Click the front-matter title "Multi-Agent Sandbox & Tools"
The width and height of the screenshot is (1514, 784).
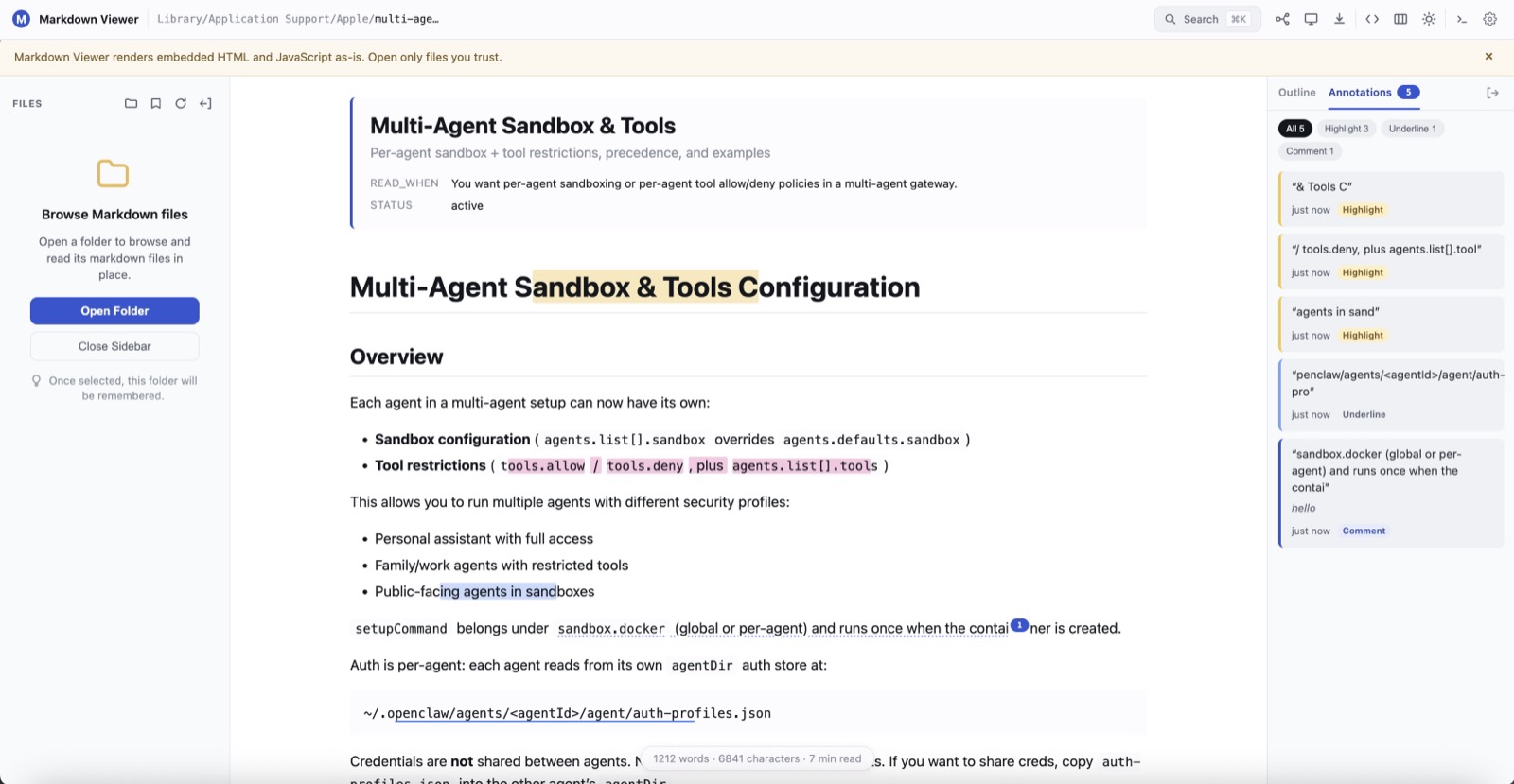pos(522,126)
